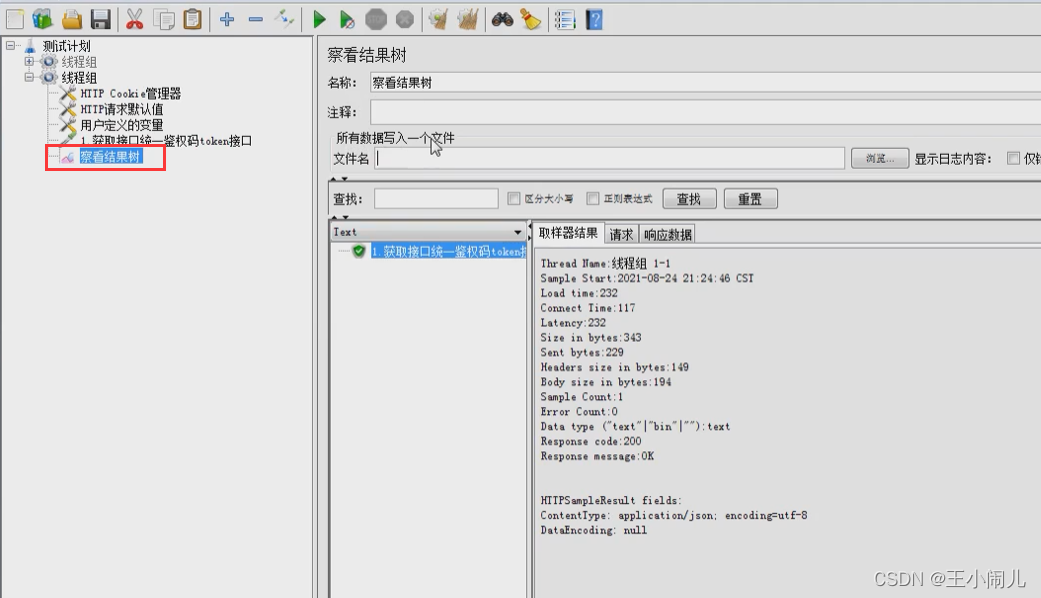Save the test plan with floppy icon
The width and height of the screenshot is (1041, 598).
[x=100, y=19]
